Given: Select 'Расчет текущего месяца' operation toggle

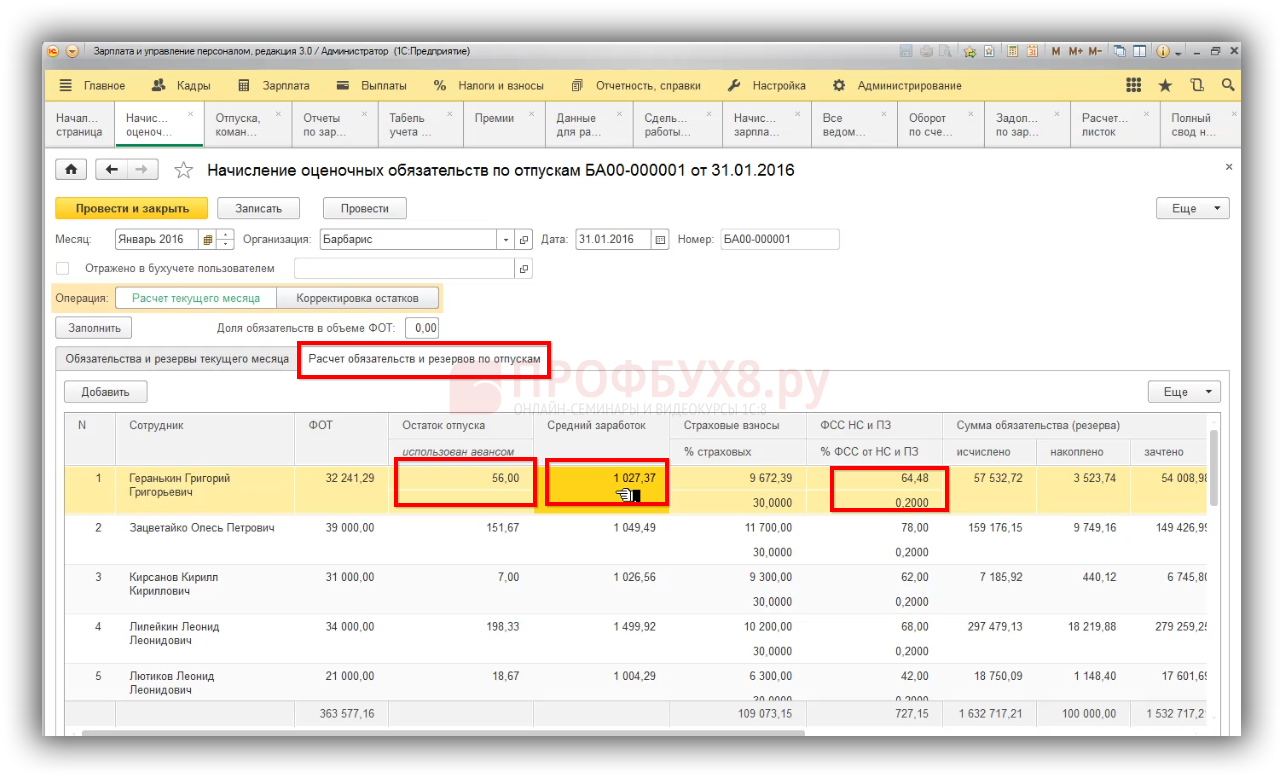Looking at the screenshot, I should click(196, 298).
